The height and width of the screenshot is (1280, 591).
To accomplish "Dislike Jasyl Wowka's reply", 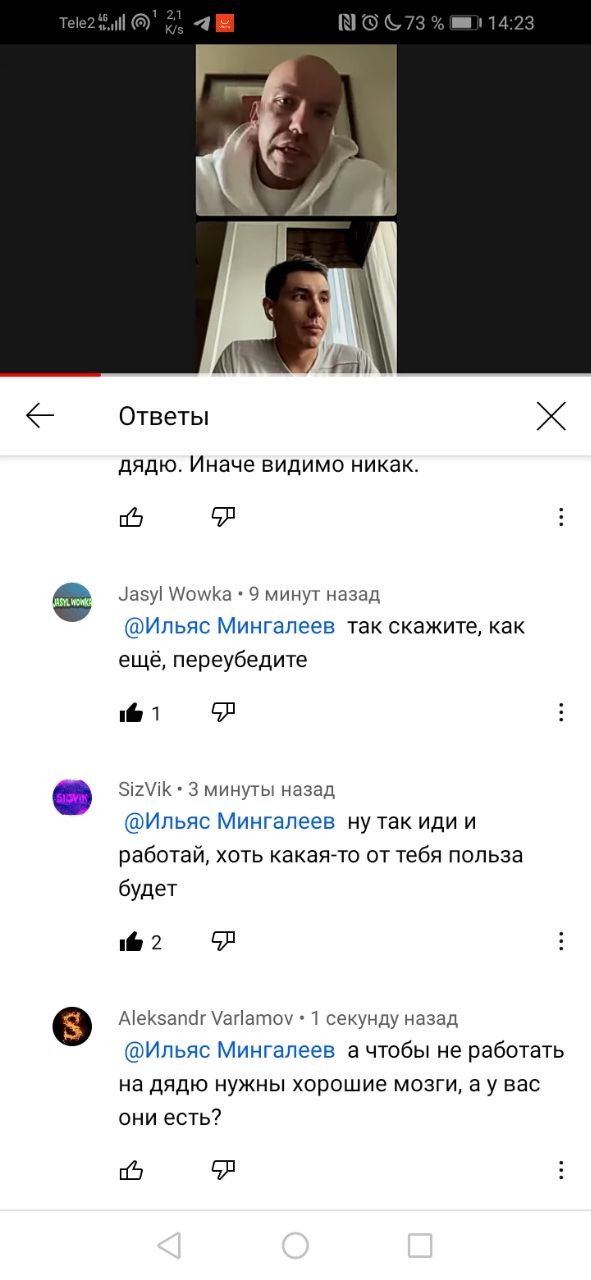I will [x=223, y=712].
